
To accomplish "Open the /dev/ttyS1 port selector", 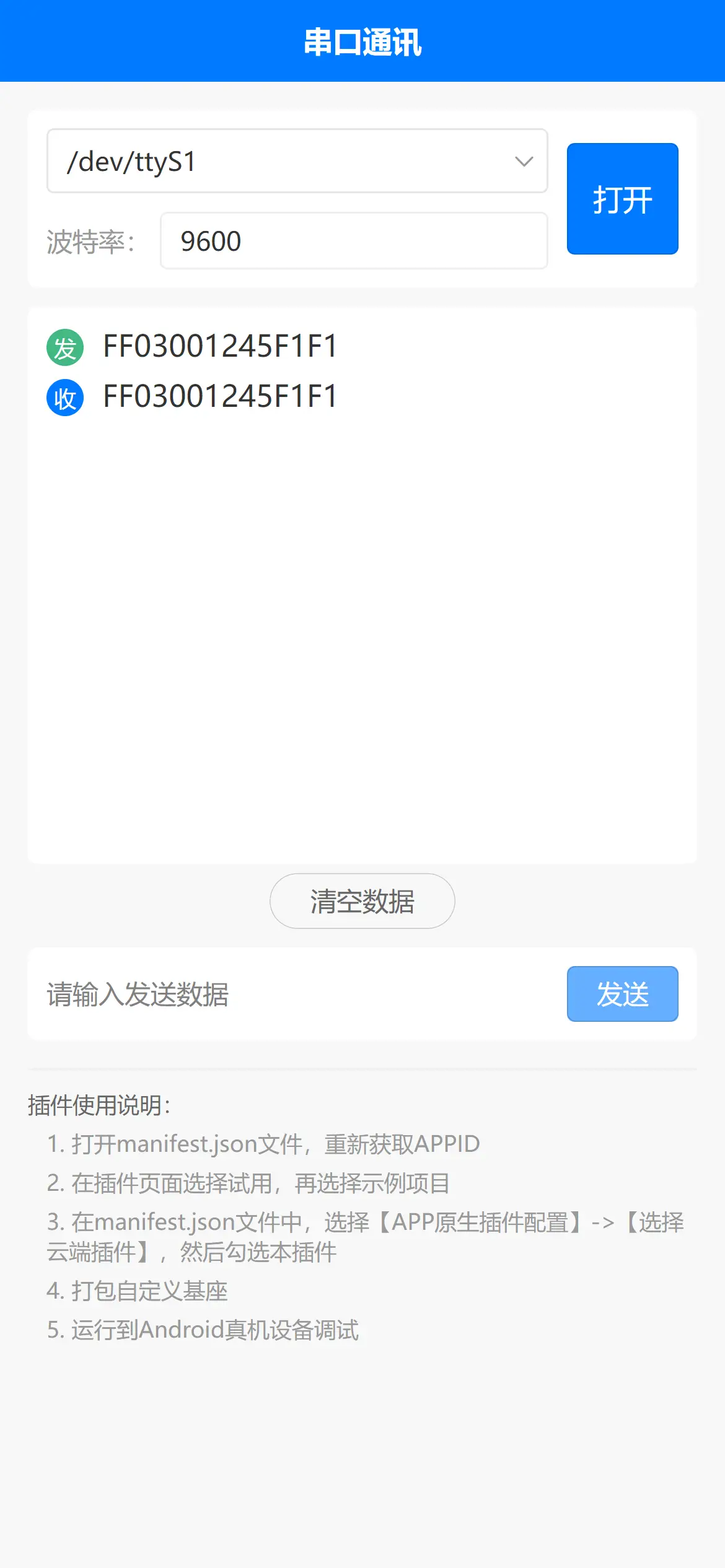I will pyautogui.click(x=297, y=161).
